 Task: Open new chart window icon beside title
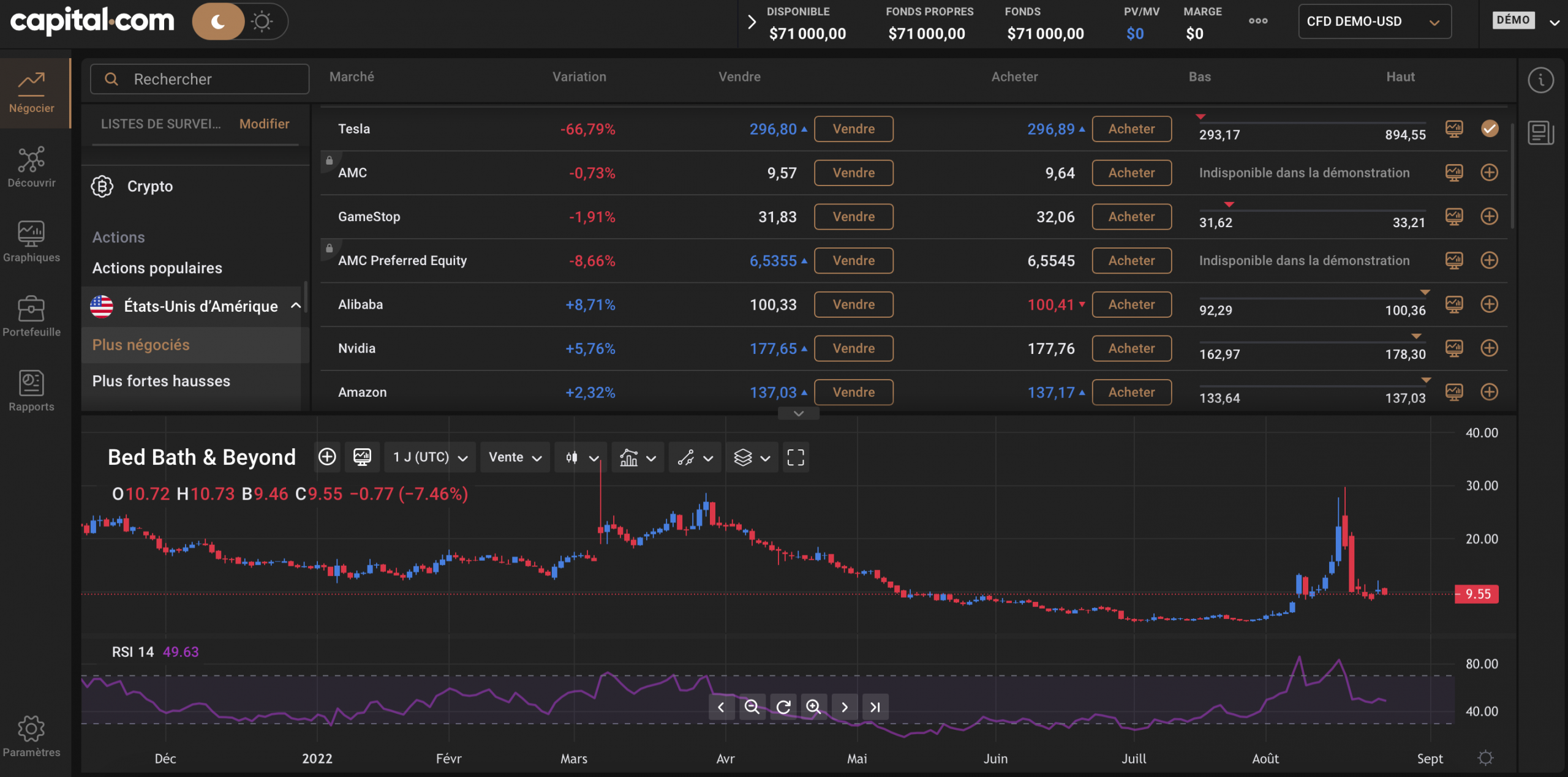click(362, 457)
